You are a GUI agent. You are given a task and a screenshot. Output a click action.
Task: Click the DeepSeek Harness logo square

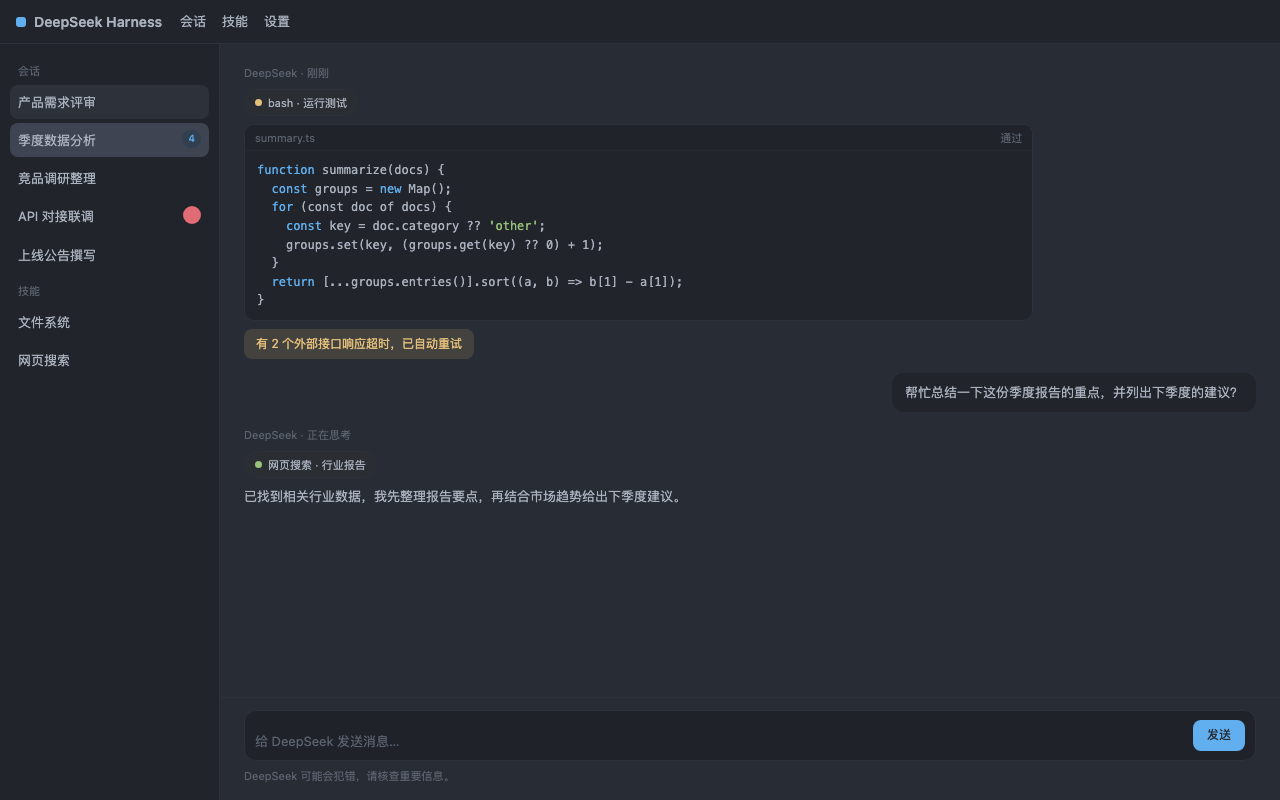click(x=21, y=22)
